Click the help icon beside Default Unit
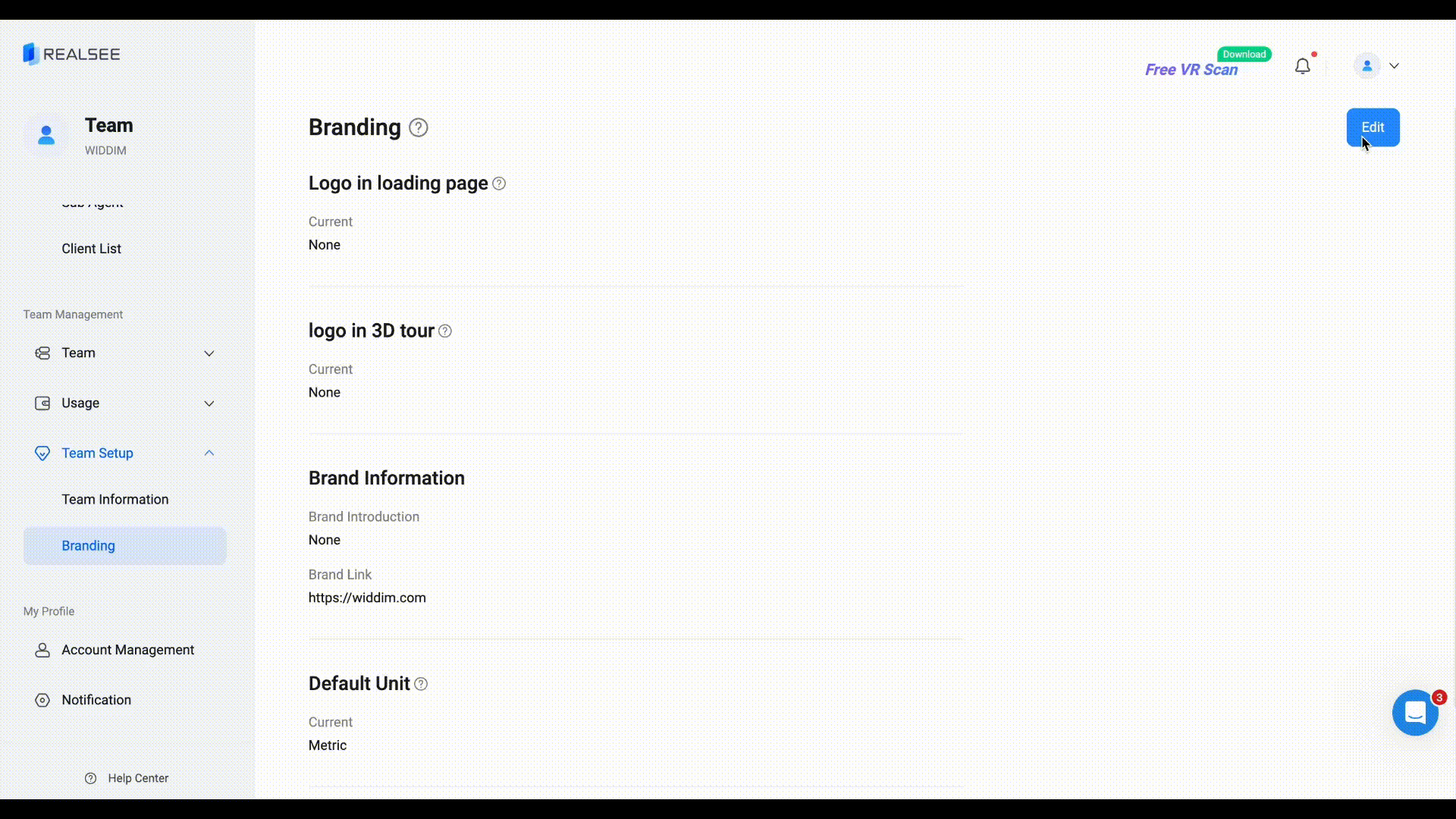The image size is (1456, 819). [421, 684]
